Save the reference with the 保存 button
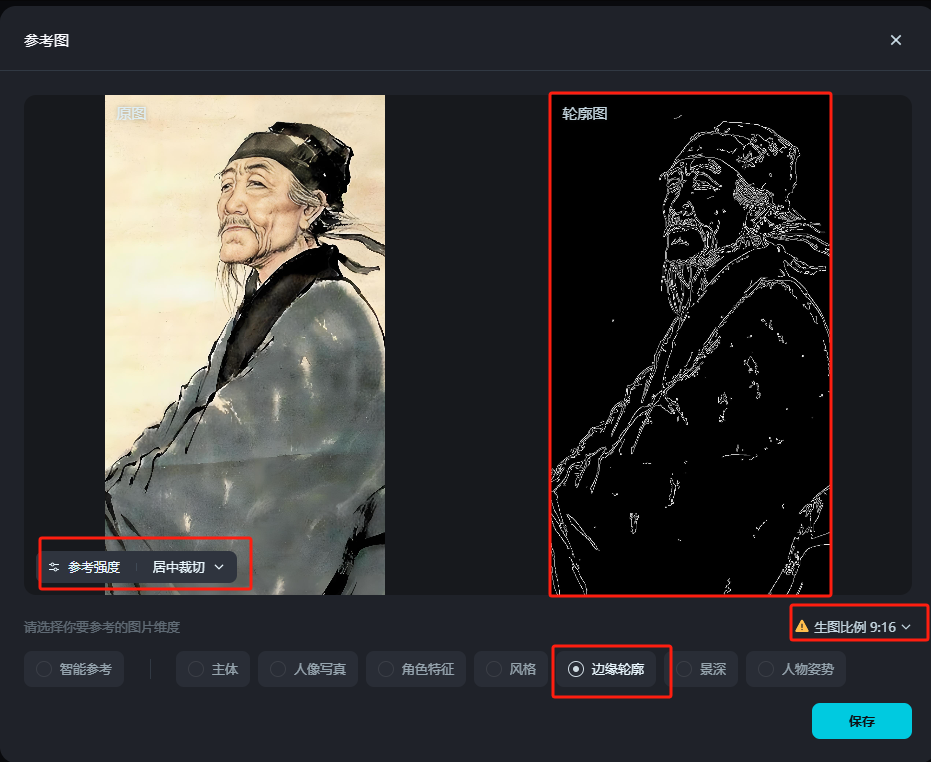Screen dimensions: 931x762 click(x=862, y=721)
